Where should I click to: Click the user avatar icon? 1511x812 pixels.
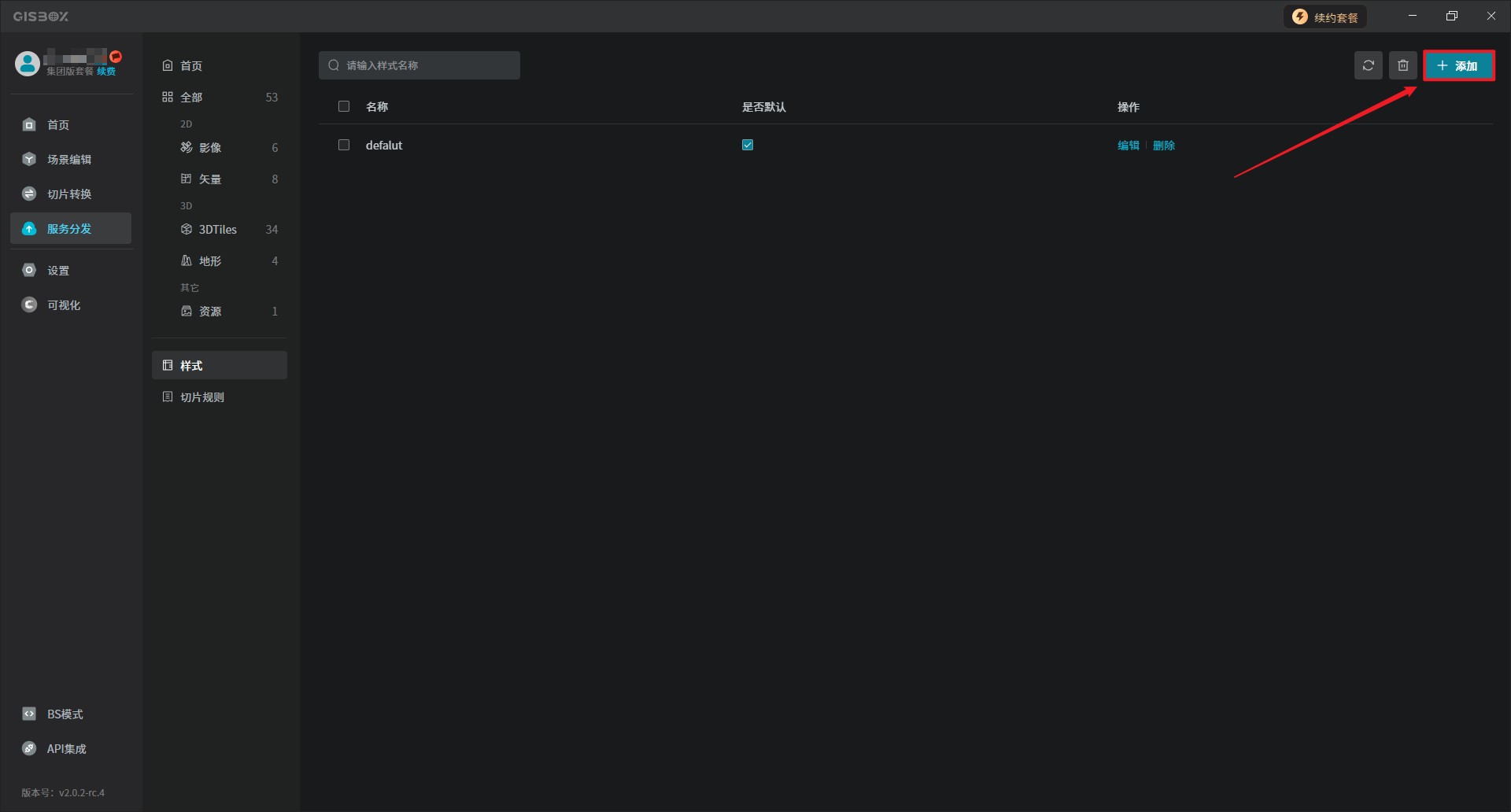point(28,64)
